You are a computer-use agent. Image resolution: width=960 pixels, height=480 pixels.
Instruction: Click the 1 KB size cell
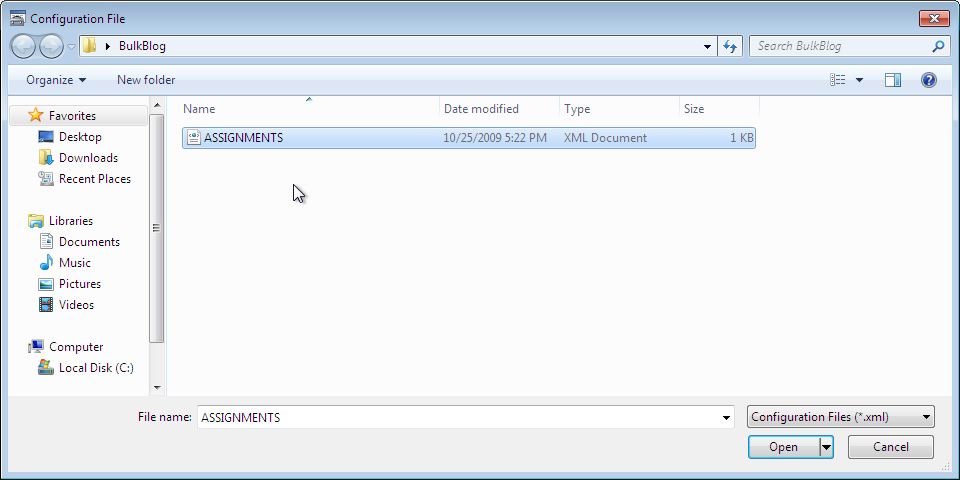coord(741,138)
